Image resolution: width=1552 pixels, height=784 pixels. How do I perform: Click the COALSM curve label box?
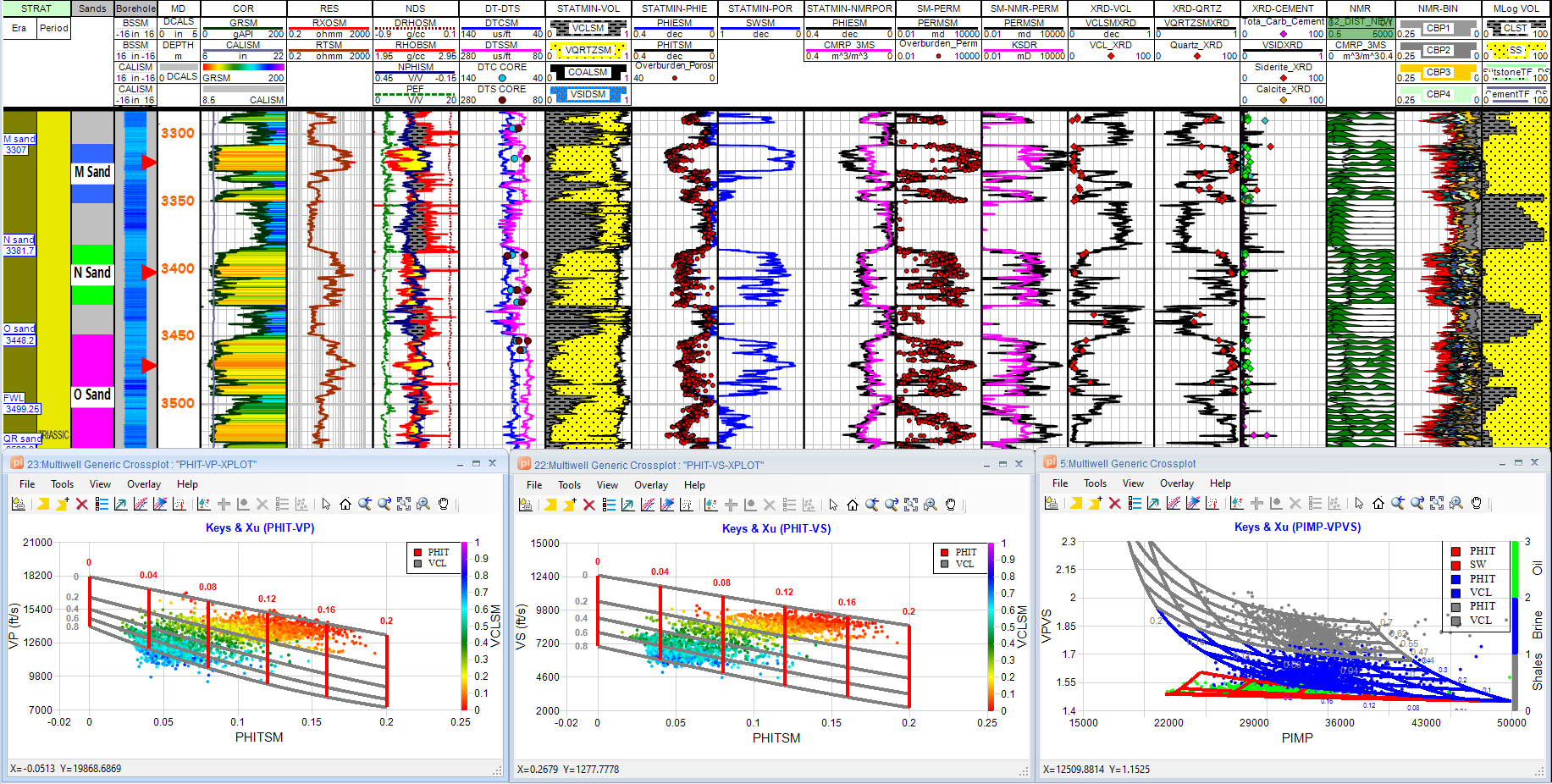[x=586, y=71]
